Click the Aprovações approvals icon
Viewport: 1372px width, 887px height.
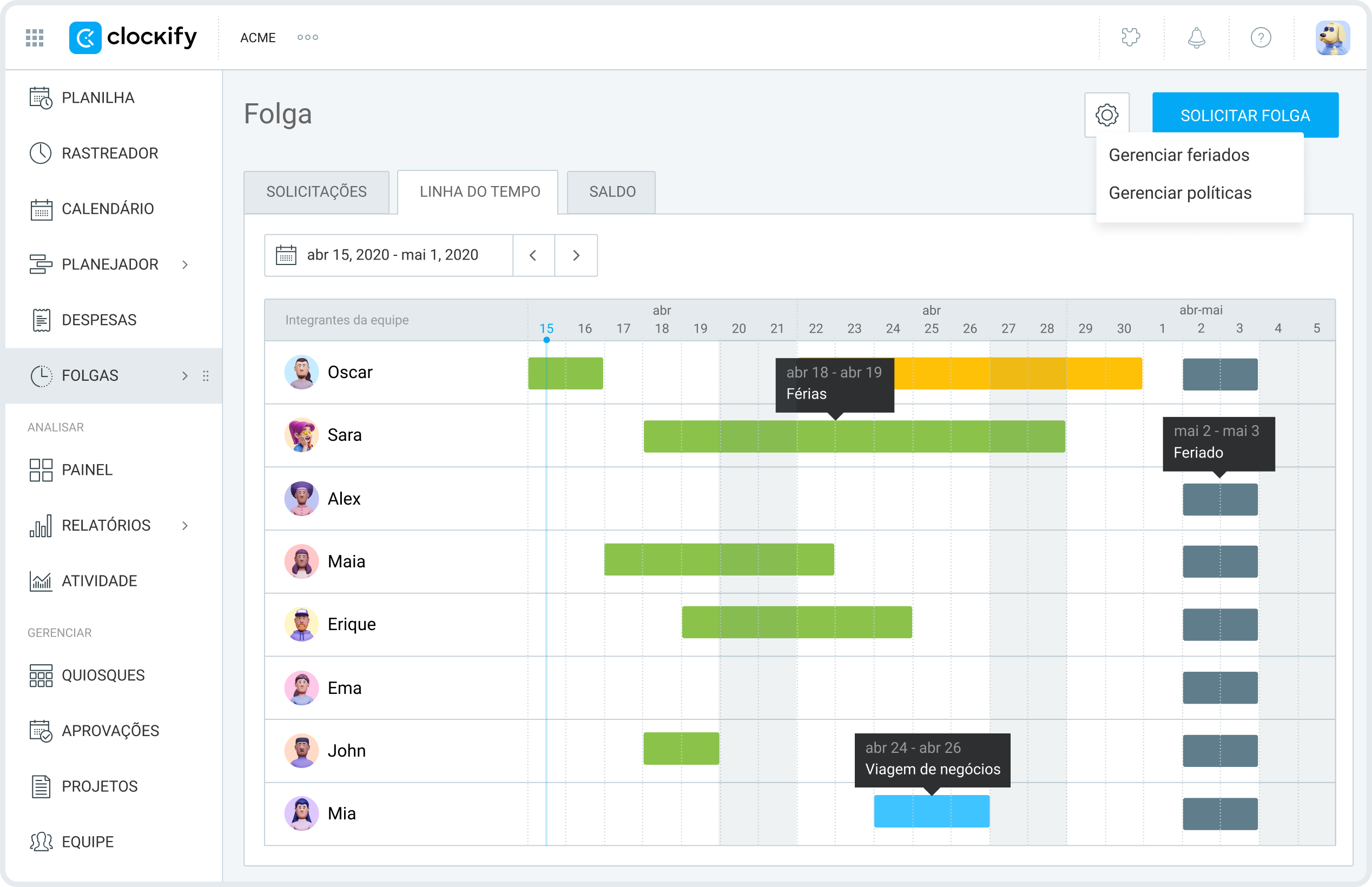coord(41,730)
